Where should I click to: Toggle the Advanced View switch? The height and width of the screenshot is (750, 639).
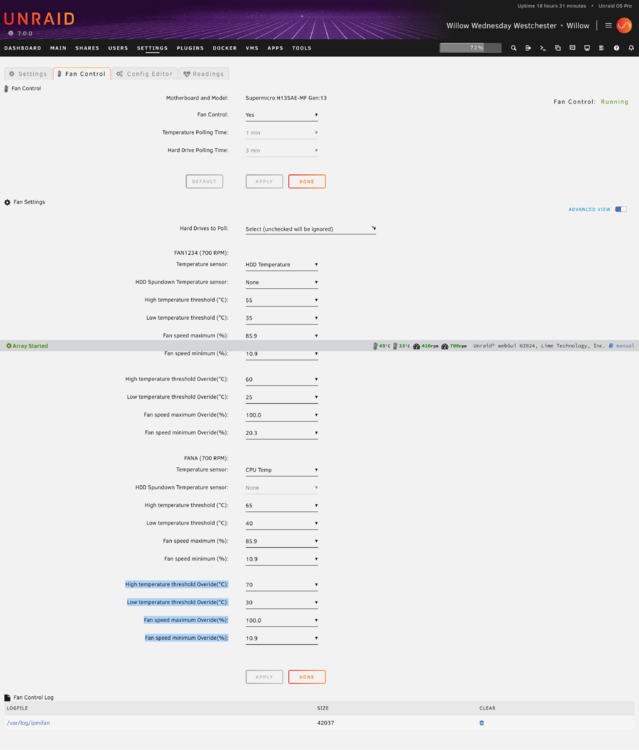tap(621, 209)
